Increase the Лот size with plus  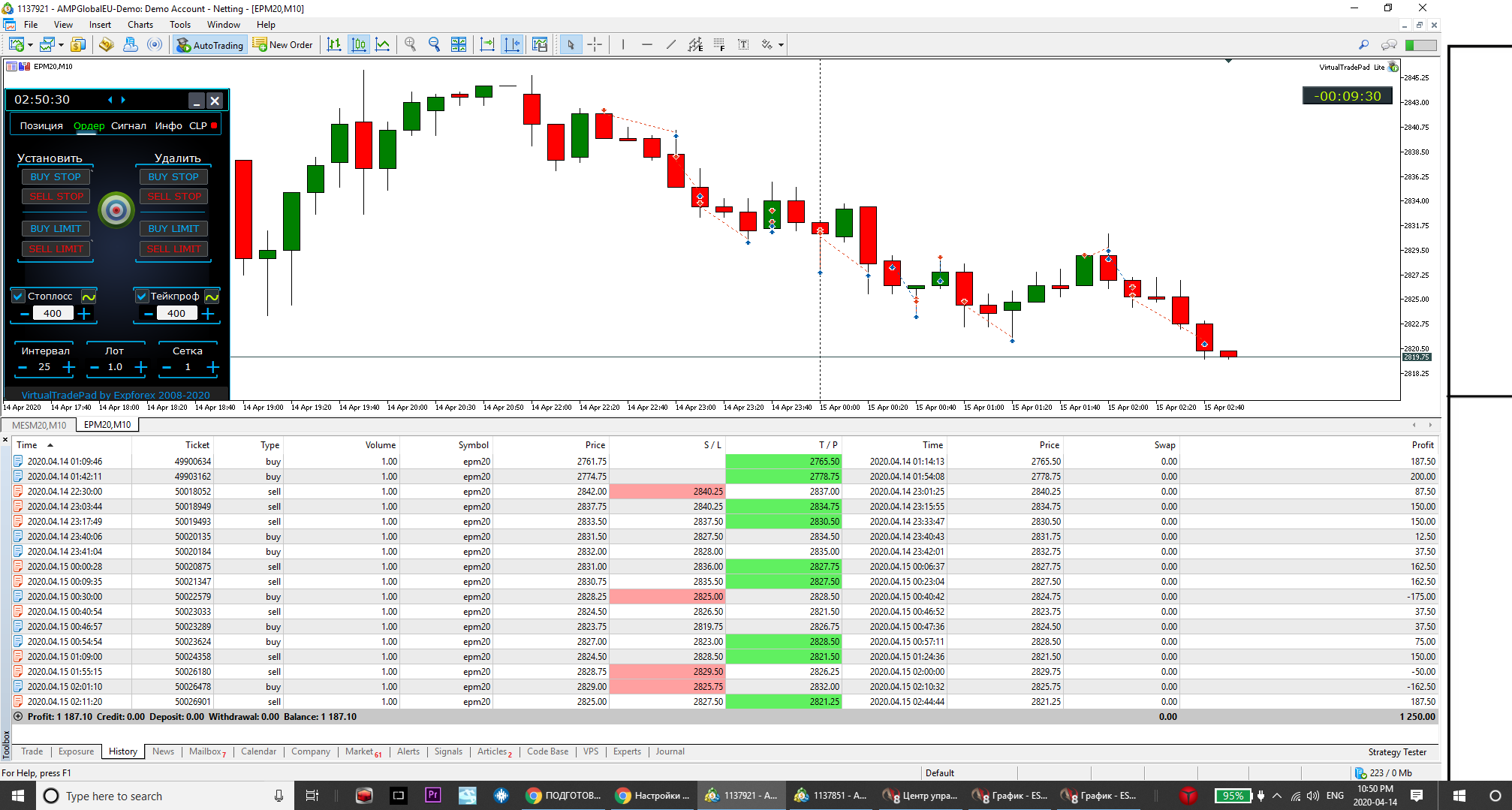click(141, 367)
